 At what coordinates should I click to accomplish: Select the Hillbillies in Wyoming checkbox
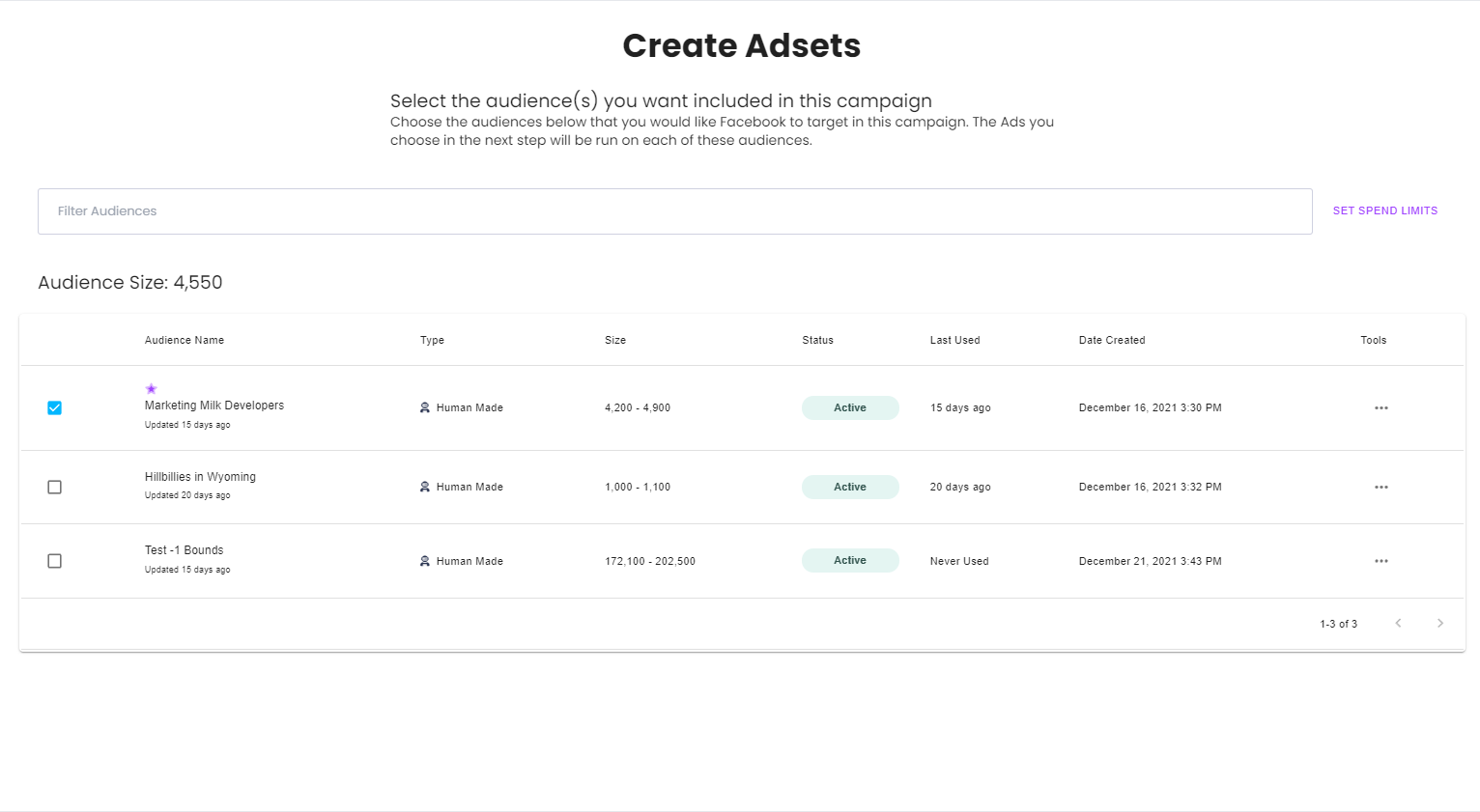click(55, 488)
